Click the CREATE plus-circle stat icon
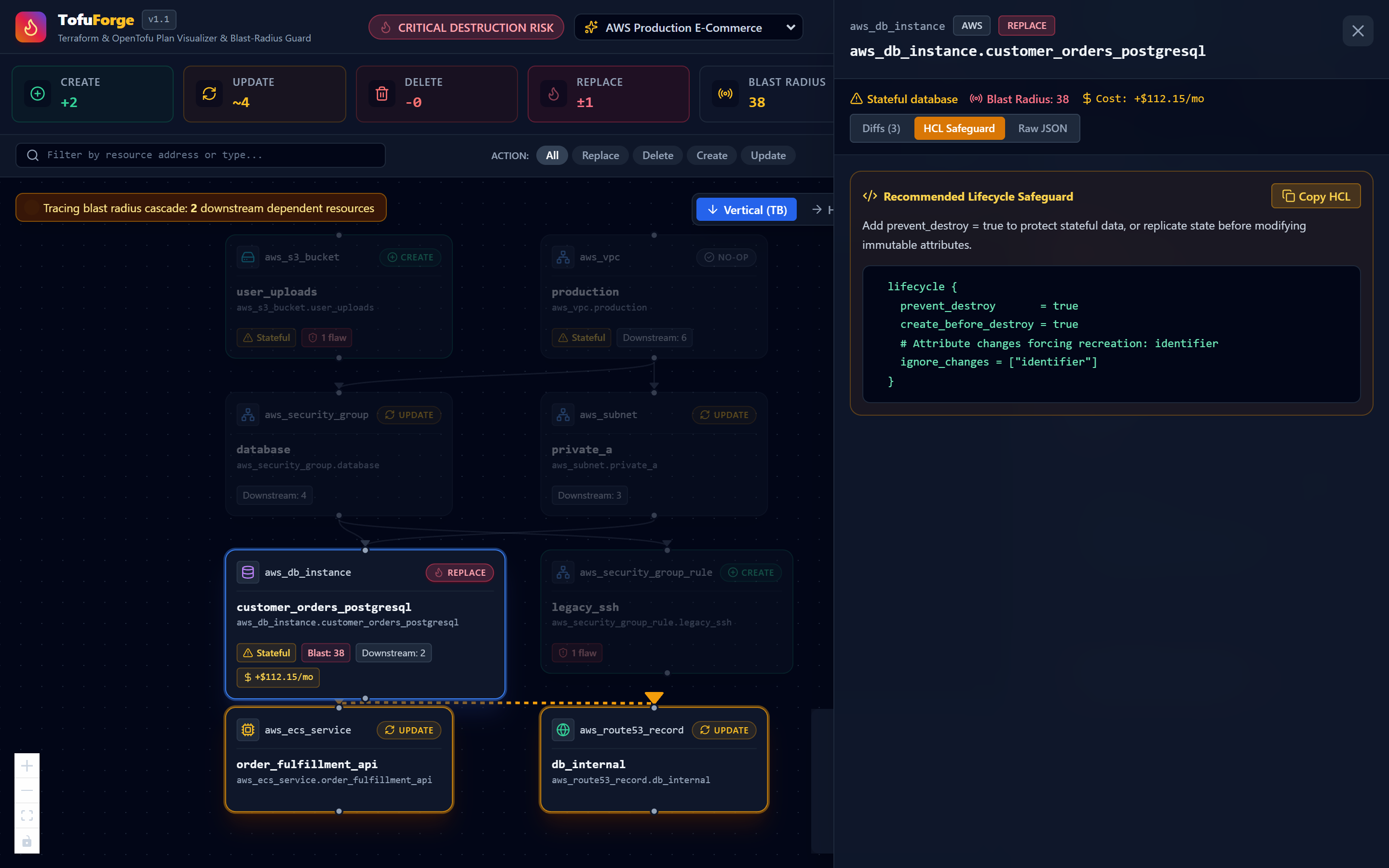 pyautogui.click(x=37, y=93)
